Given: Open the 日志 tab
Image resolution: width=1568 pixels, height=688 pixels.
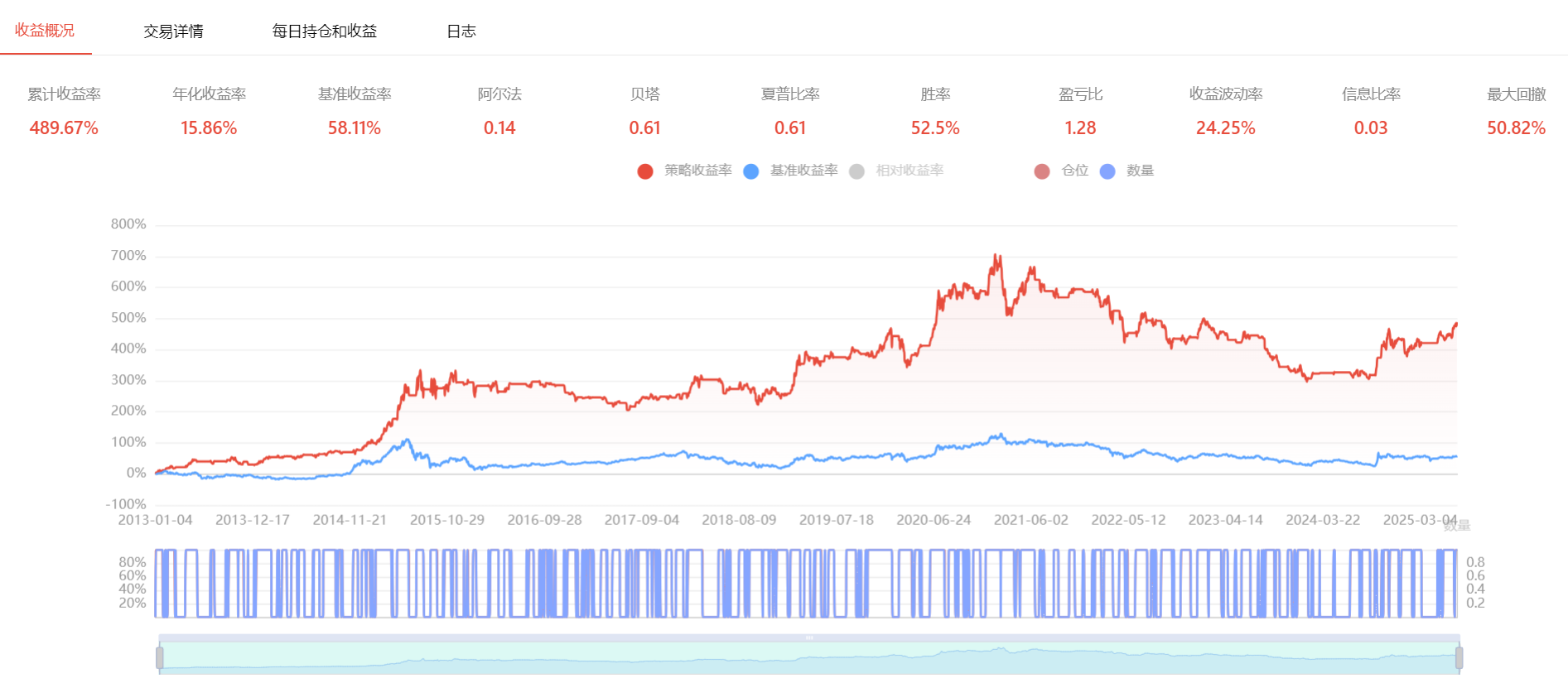Looking at the screenshot, I should [461, 31].
